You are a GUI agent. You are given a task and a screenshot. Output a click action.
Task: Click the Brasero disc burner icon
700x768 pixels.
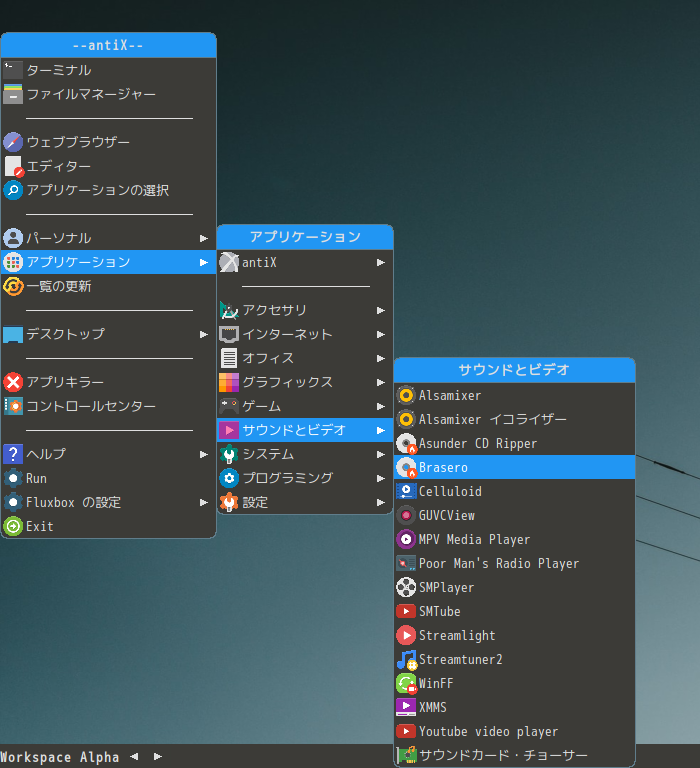click(406, 467)
